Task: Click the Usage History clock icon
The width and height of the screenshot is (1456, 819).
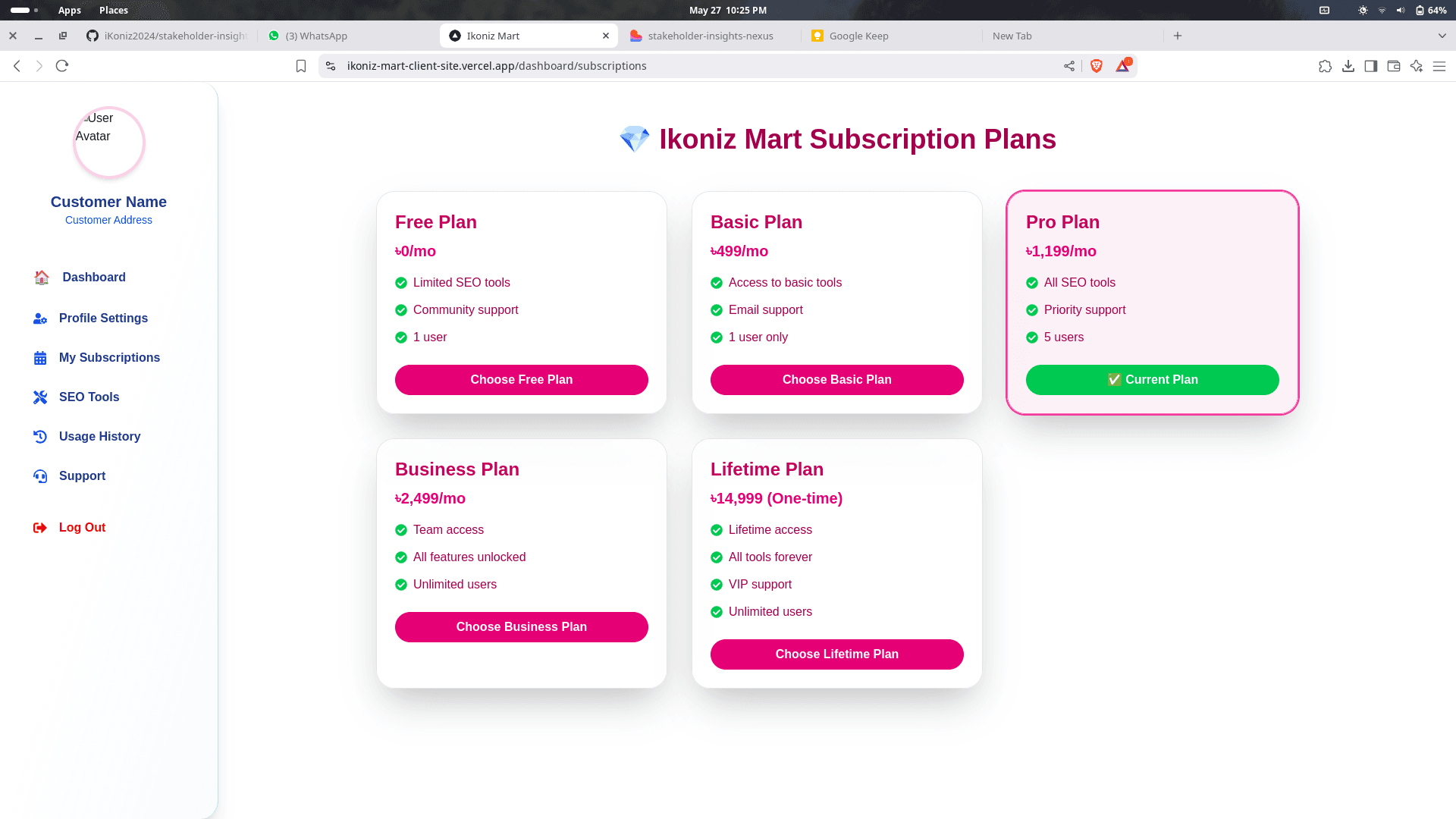Action: [x=40, y=437]
